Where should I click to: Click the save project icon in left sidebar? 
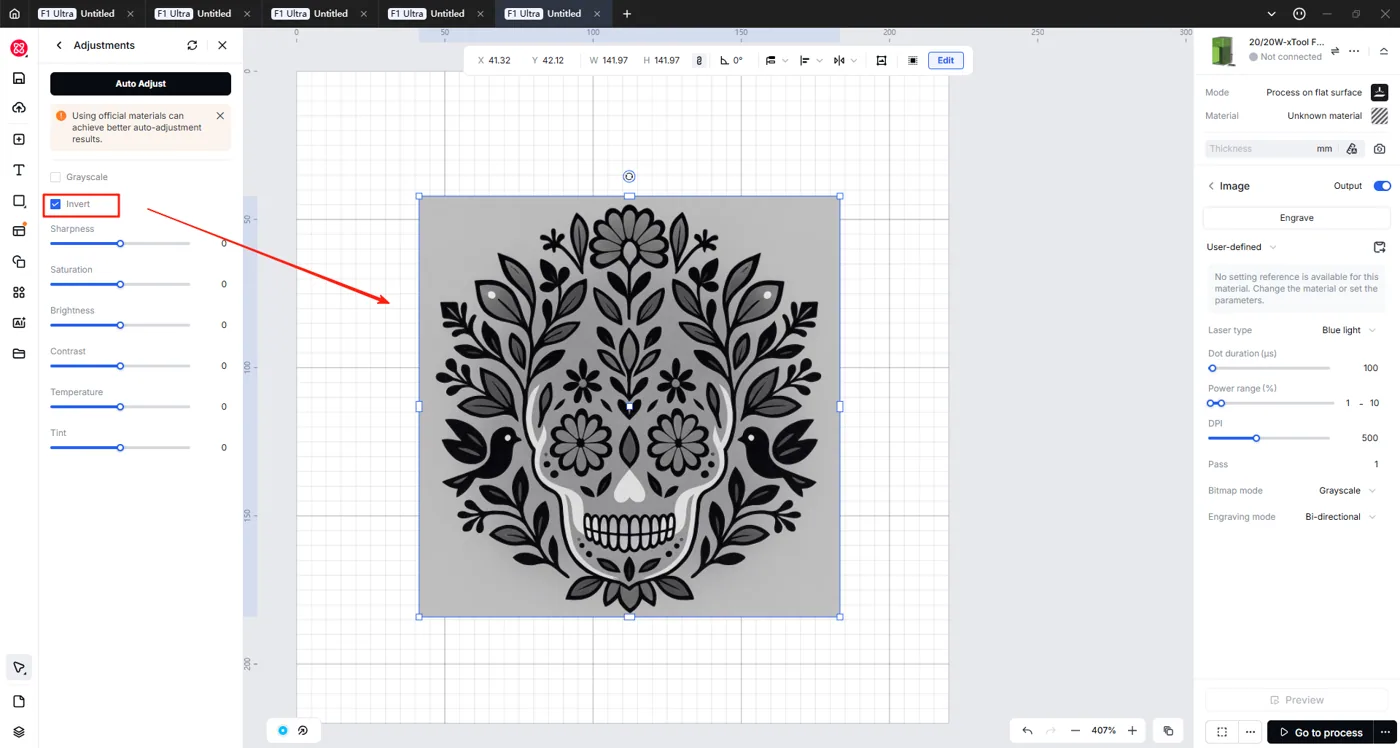tap(18, 78)
